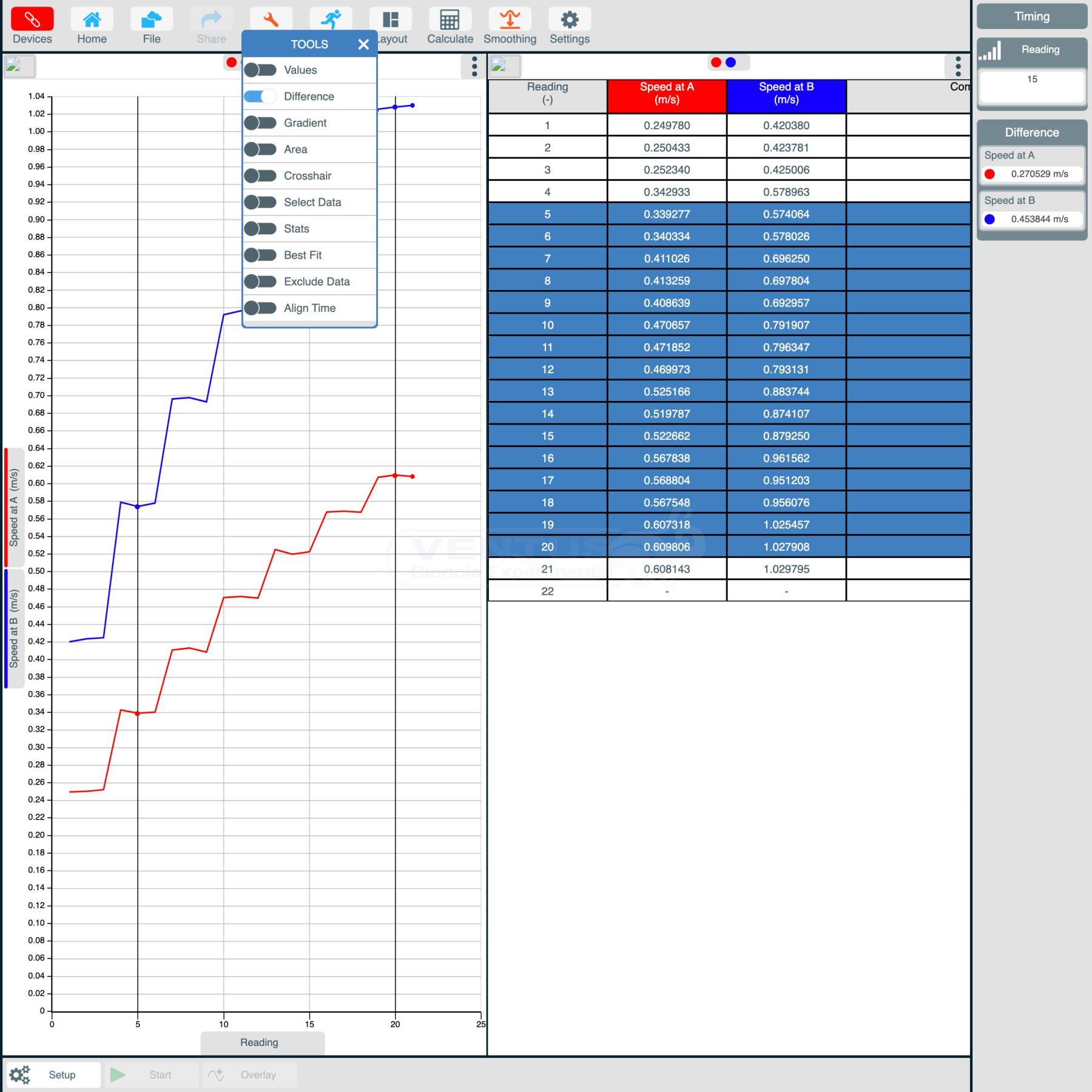Image resolution: width=1092 pixels, height=1092 pixels.
Task: Open the table panel three-dot menu
Action: 958,66
